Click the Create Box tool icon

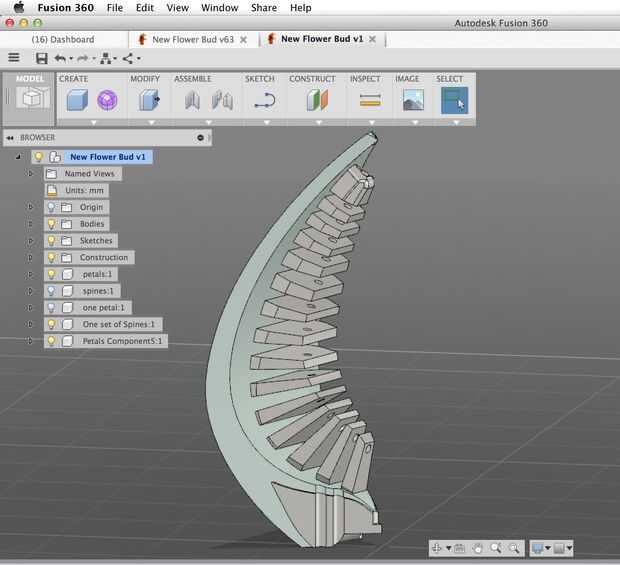77,100
